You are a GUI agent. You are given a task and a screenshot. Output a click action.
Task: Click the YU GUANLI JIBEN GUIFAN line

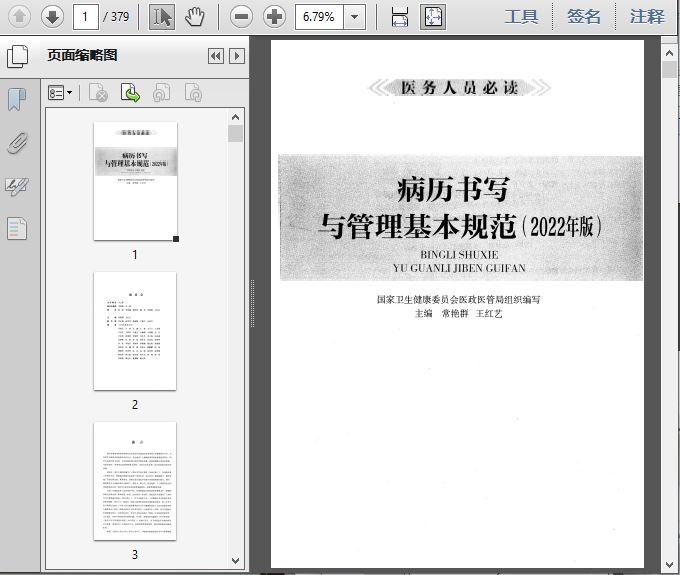pyautogui.click(x=459, y=268)
